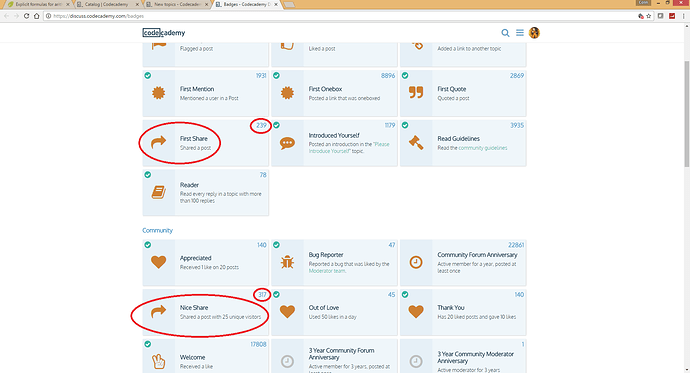Open the First Share badge title
Viewport: 690px width, 373px height.
pos(194,139)
